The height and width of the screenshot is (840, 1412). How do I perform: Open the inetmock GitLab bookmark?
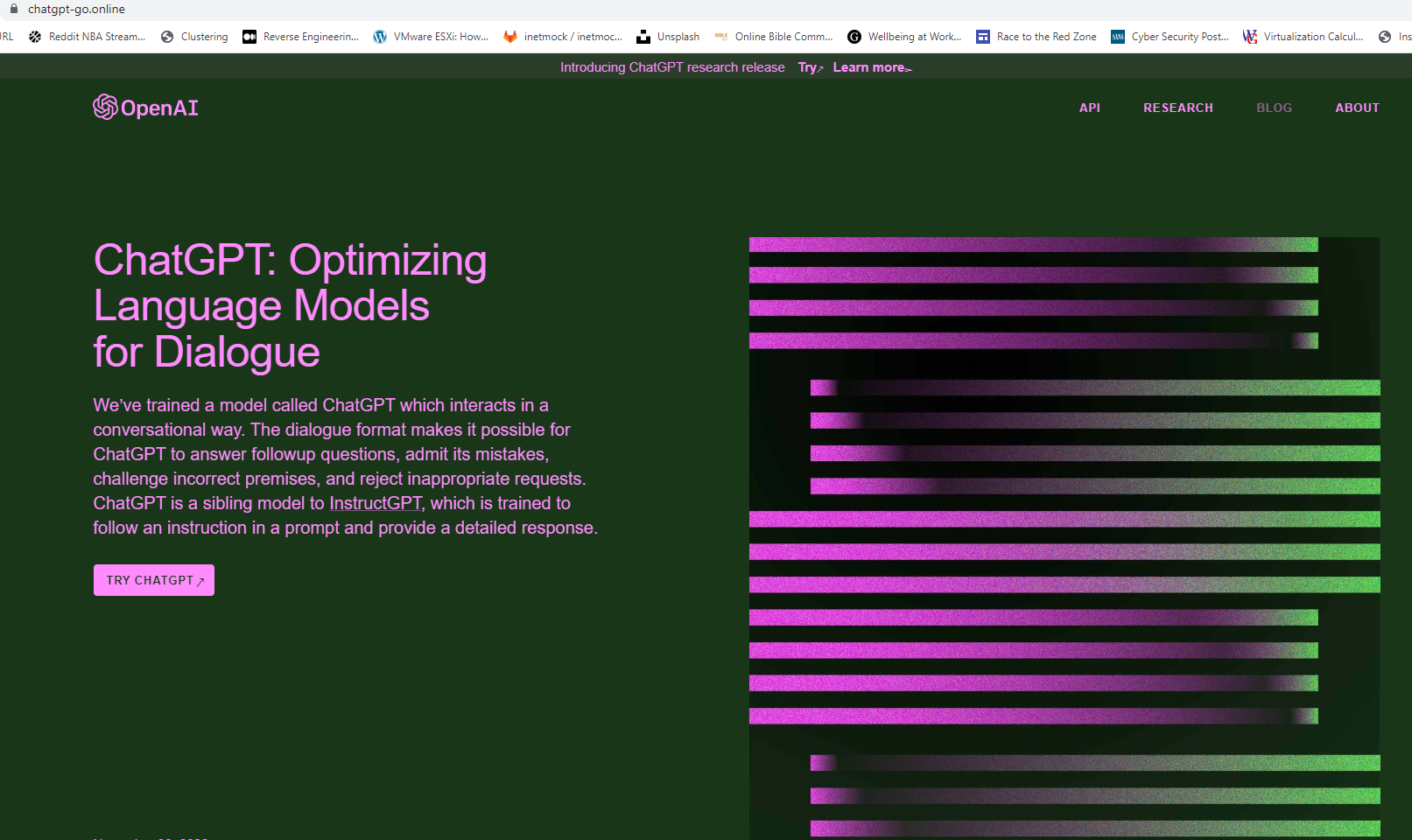563,37
